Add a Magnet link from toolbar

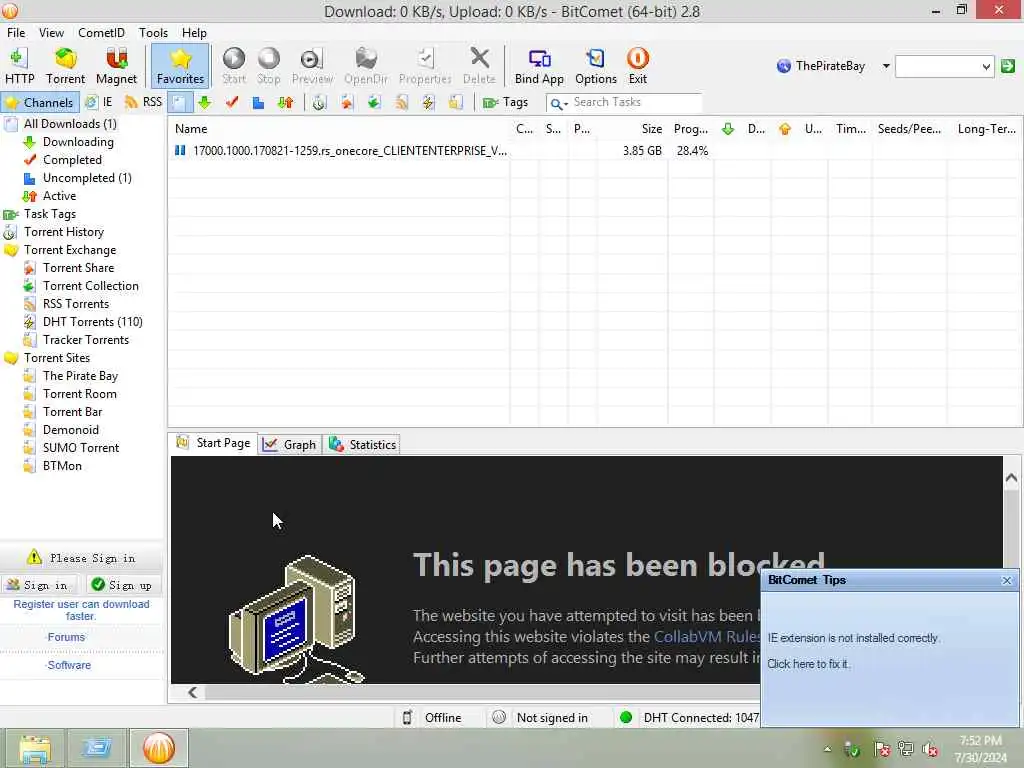(x=116, y=66)
